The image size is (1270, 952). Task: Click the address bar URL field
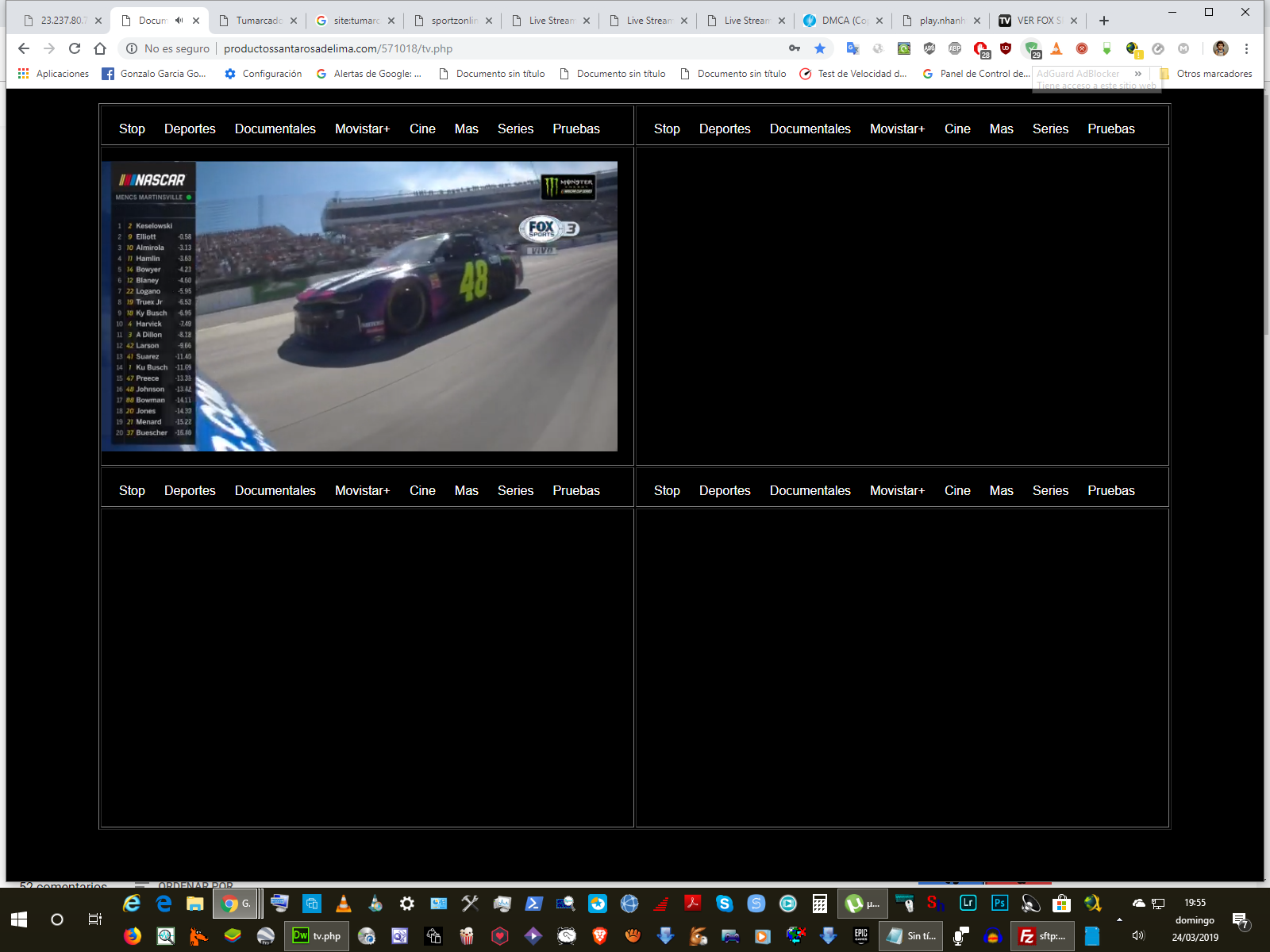click(476, 48)
